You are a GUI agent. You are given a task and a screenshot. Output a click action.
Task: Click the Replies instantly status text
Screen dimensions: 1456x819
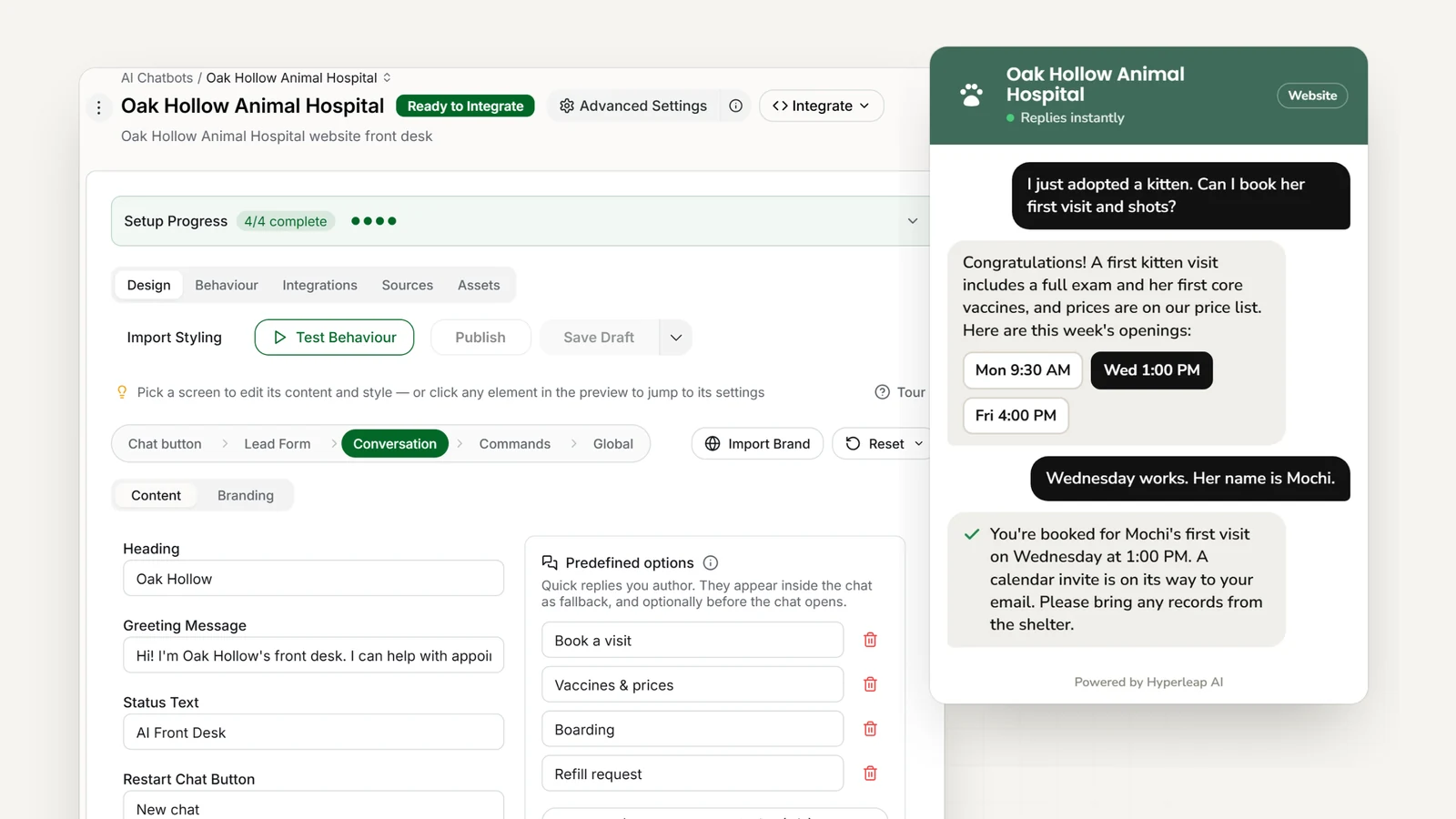point(1072,117)
